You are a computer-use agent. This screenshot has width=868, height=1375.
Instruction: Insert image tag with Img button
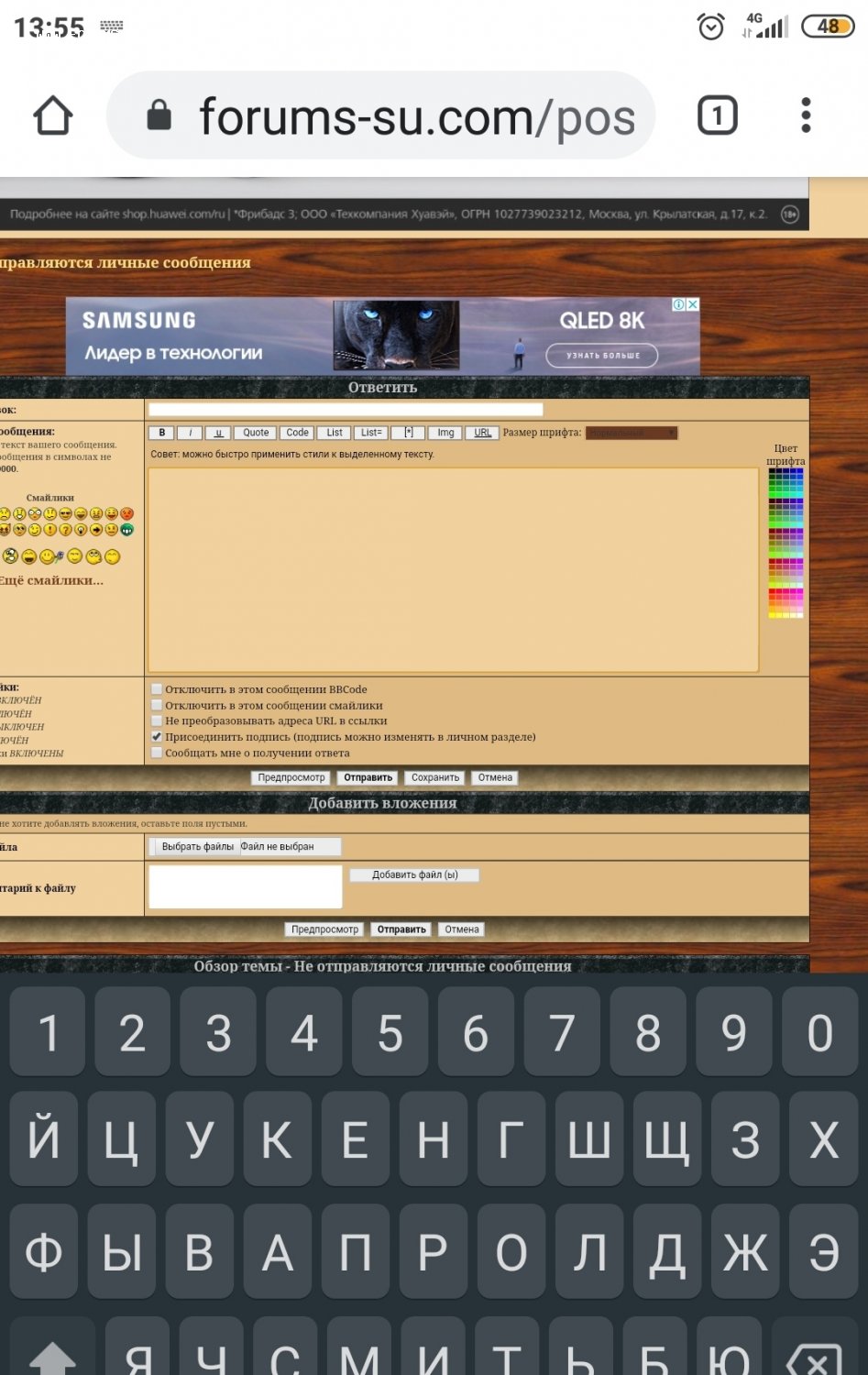[x=445, y=433]
